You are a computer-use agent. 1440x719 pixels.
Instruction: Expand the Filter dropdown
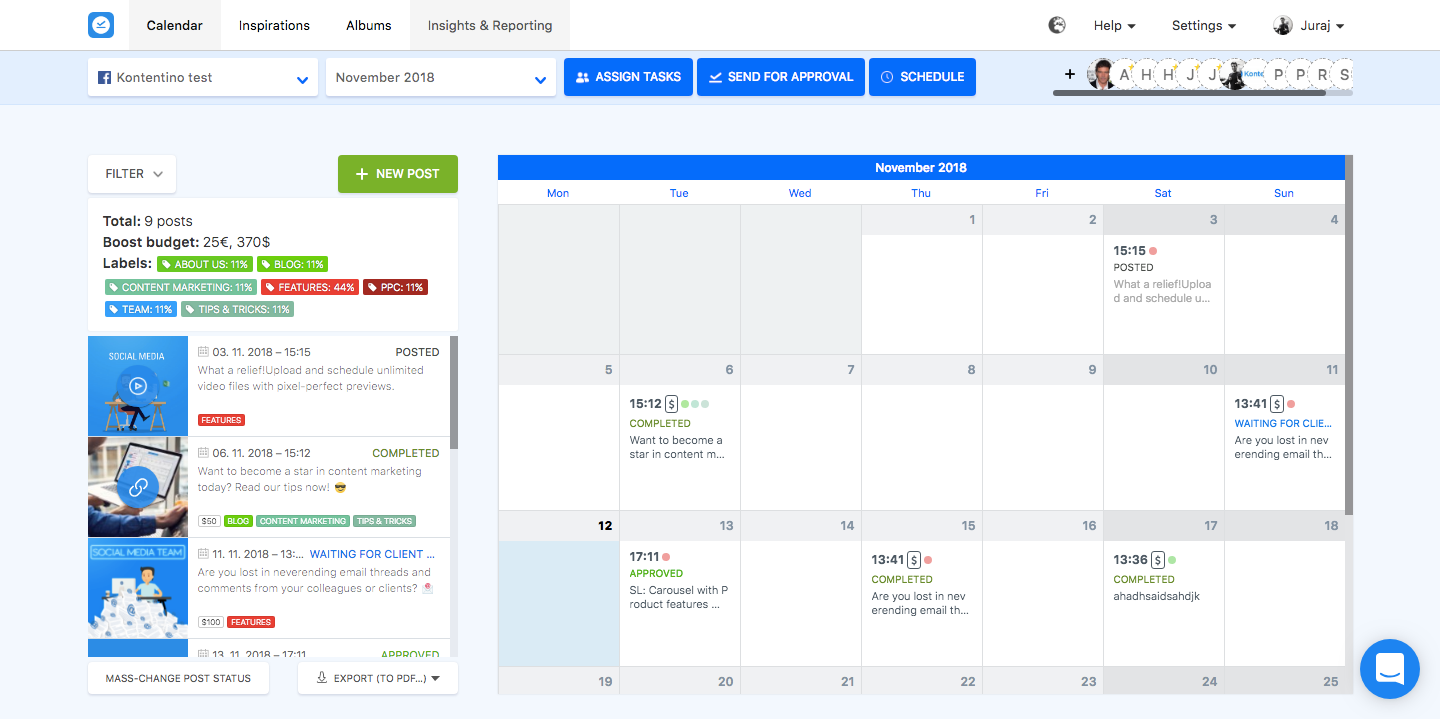pos(133,174)
